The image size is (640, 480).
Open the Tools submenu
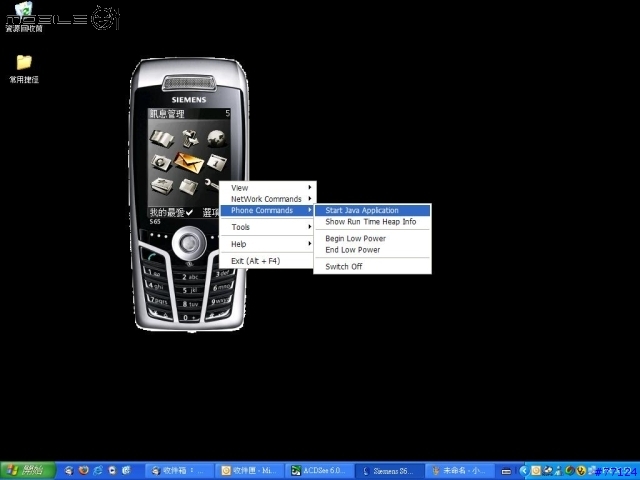click(x=268, y=227)
